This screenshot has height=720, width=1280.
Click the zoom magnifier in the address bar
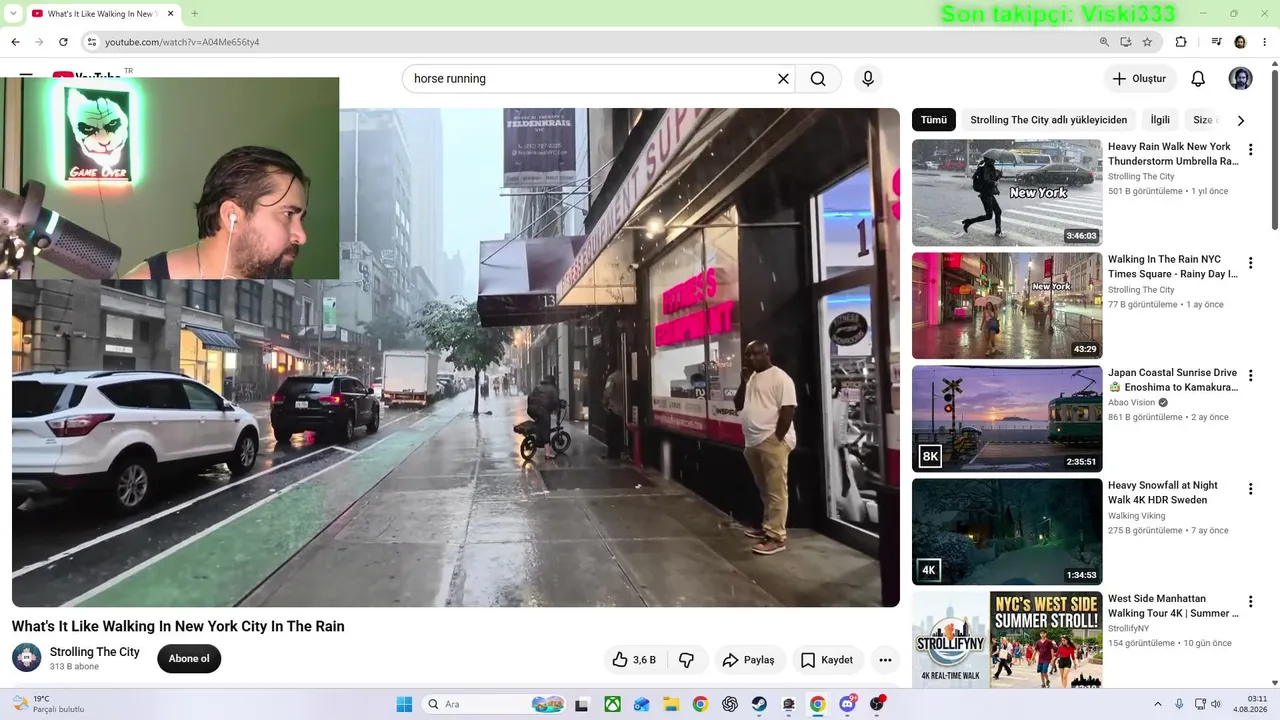pos(1104,42)
